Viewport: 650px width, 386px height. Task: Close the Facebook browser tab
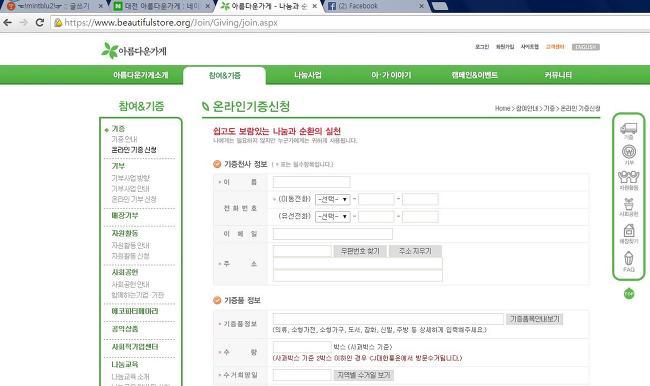pos(422,6)
